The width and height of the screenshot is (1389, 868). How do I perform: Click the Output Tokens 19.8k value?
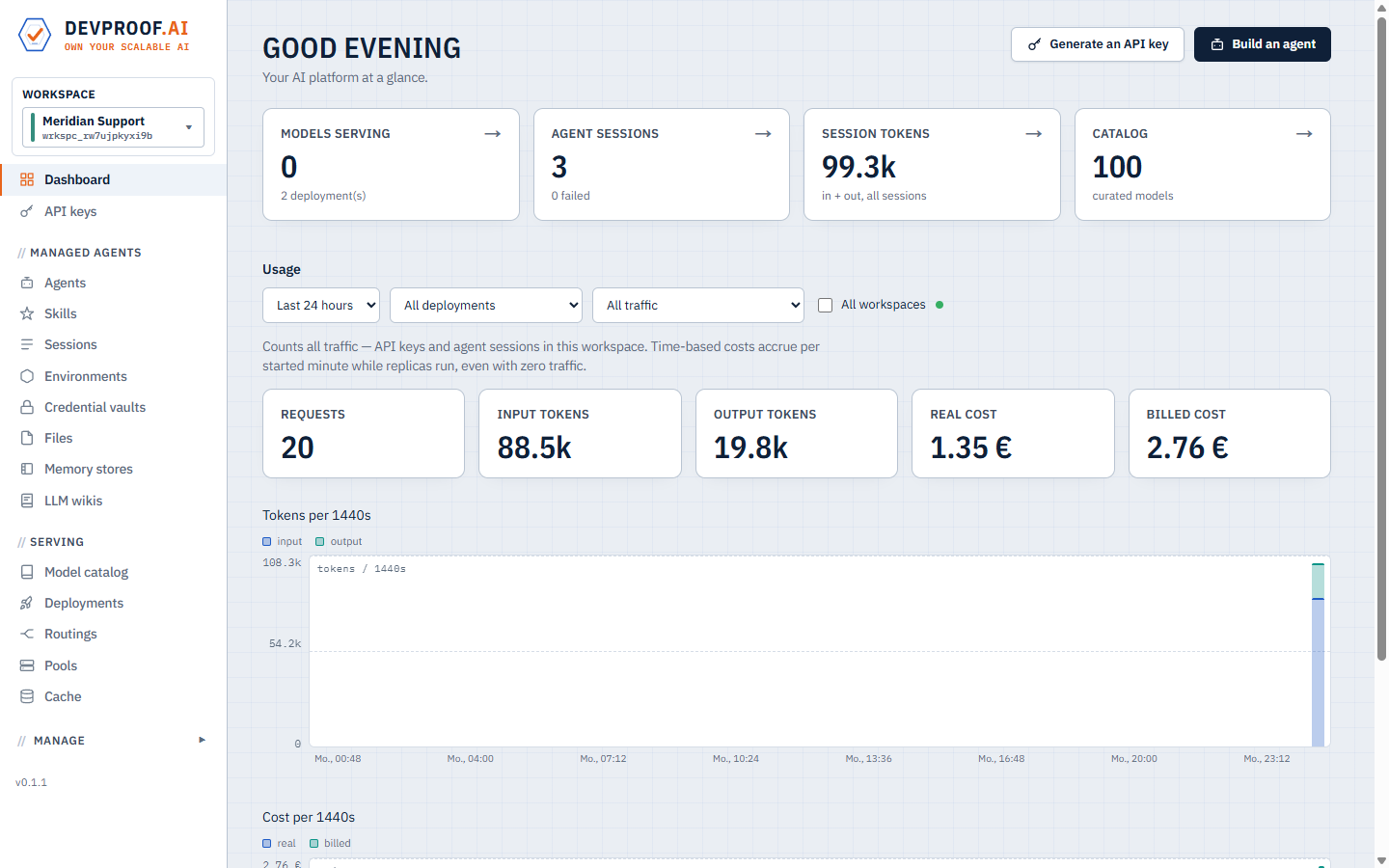coord(751,448)
